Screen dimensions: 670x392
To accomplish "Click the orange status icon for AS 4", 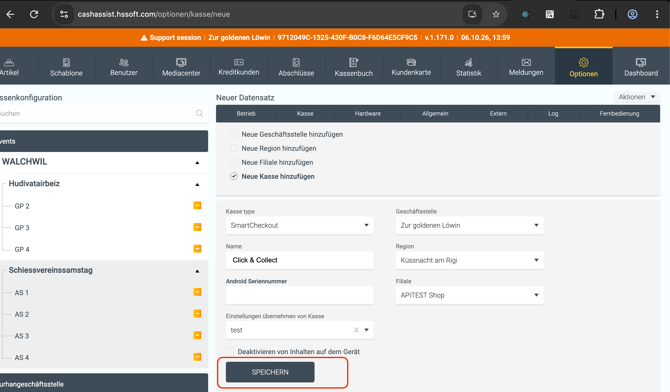I will pyautogui.click(x=197, y=357).
